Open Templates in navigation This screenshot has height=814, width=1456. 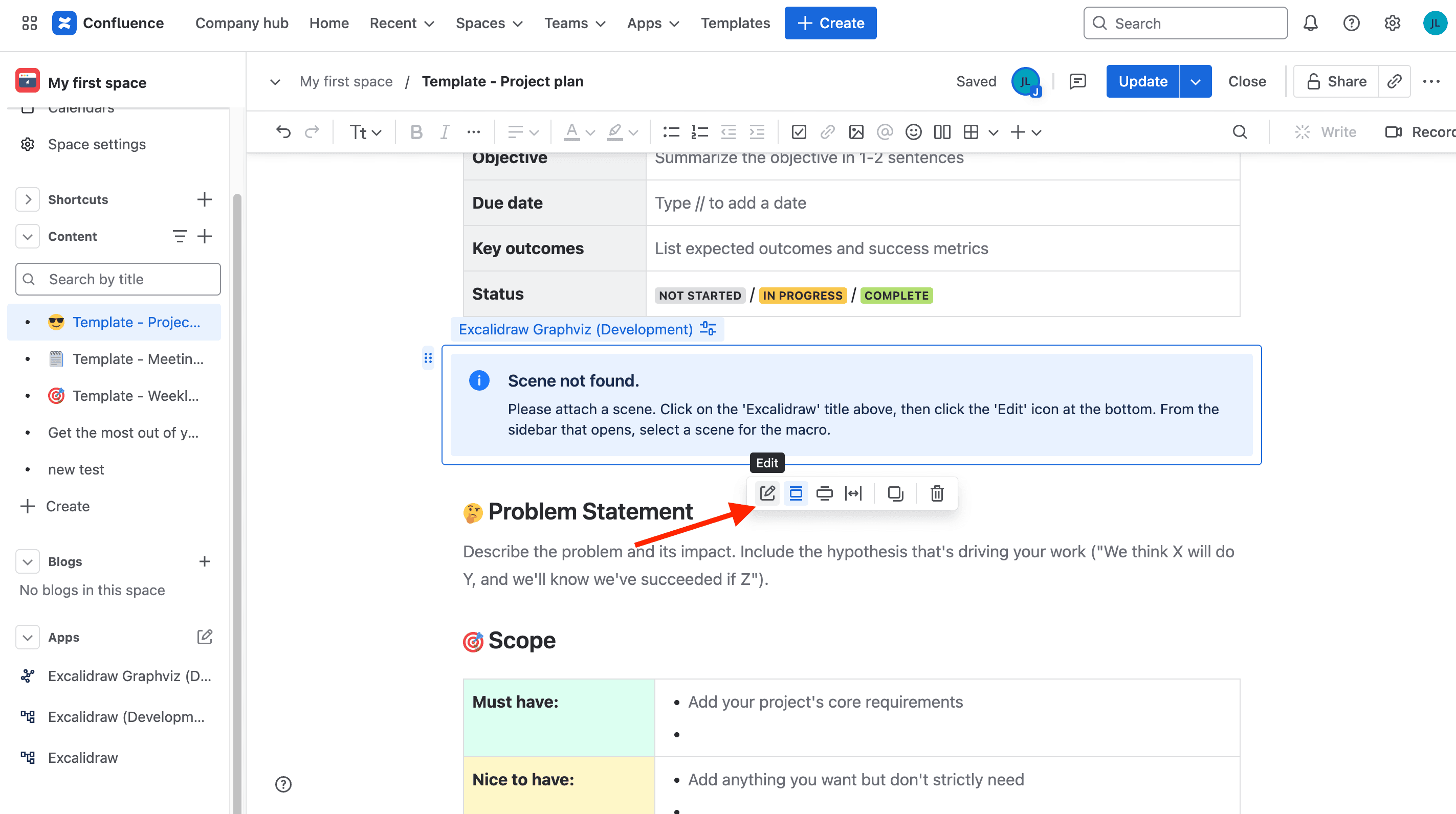coord(735,23)
